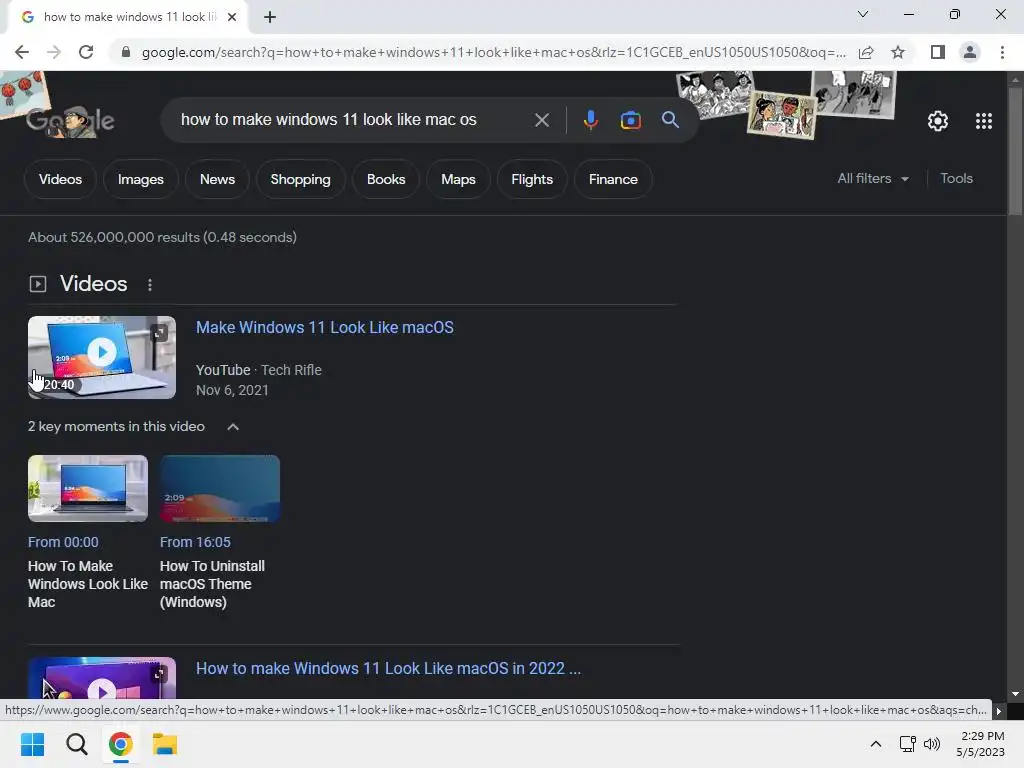The image size is (1024, 768).
Task: Click the 'From 16:05' timestamp link
Action: 195,542
